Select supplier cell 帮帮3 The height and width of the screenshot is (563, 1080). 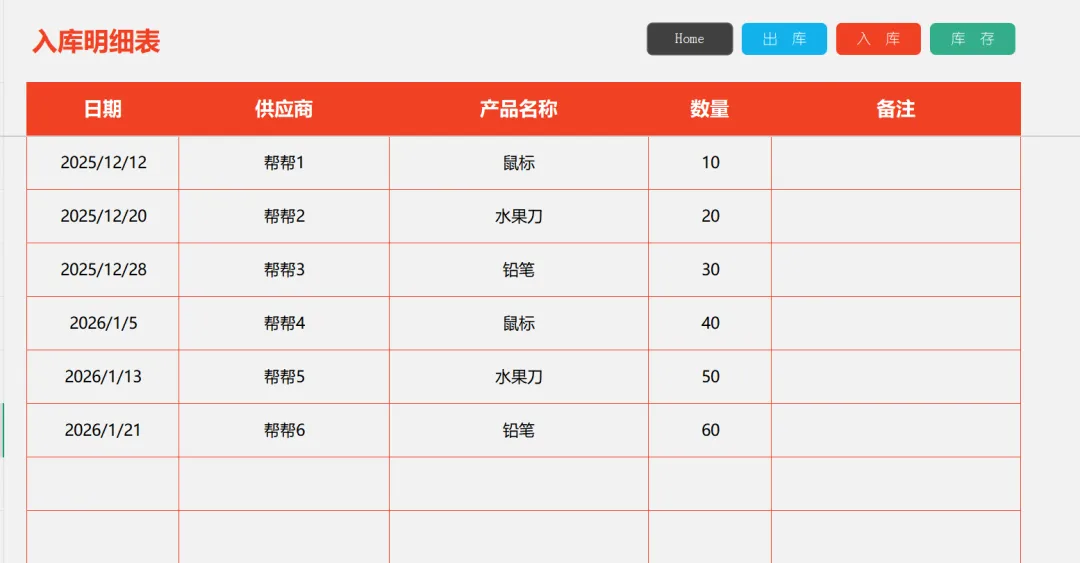pos(284,269)
